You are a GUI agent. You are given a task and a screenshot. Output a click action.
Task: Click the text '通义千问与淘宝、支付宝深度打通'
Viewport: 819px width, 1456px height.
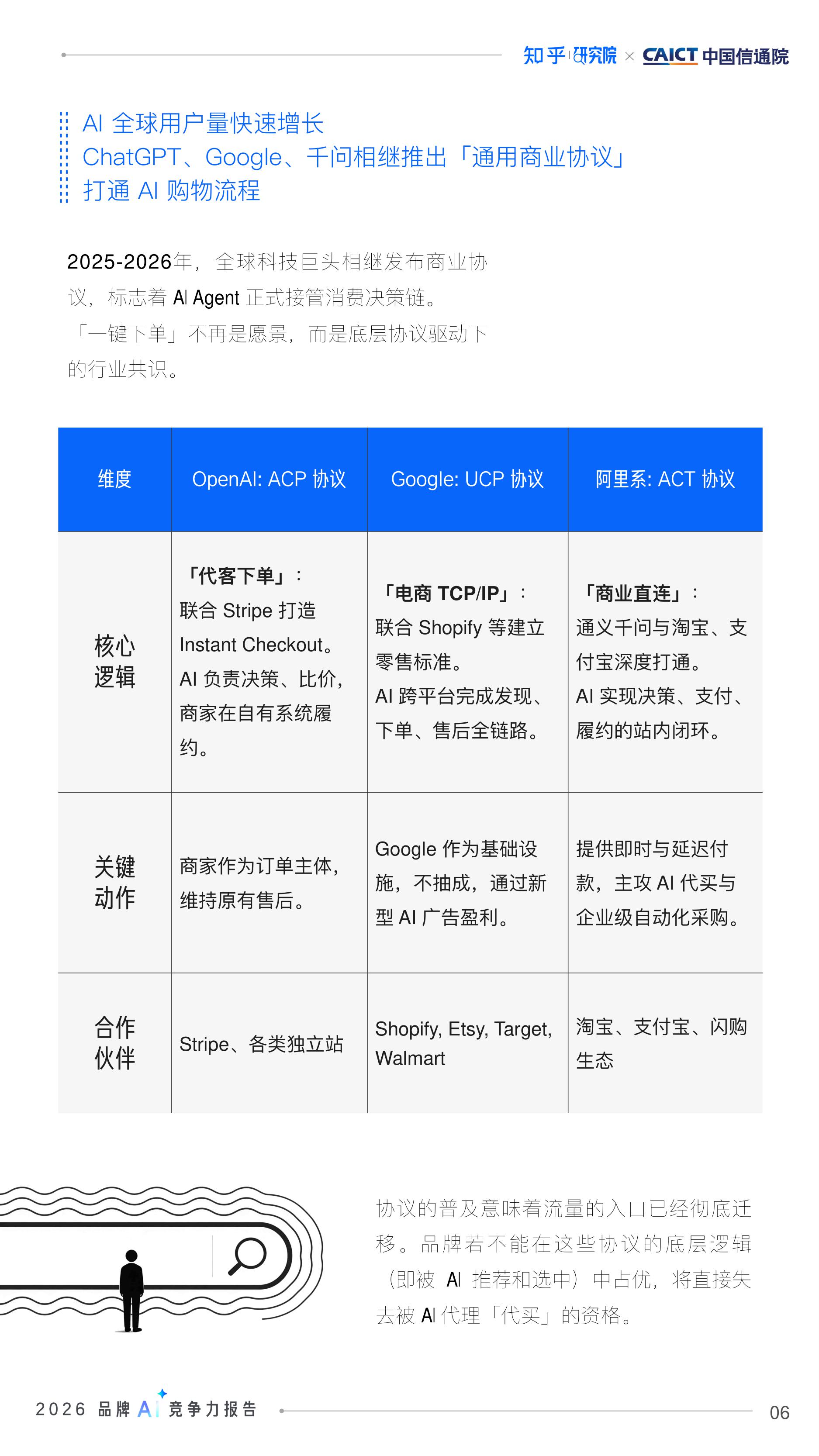point(661,645)
